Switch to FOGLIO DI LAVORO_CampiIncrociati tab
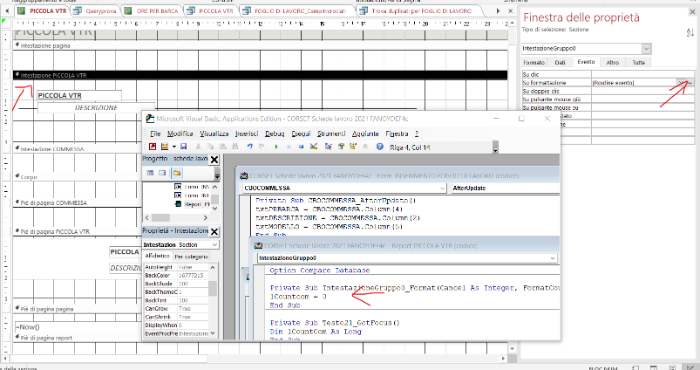Image resolution: width=700 pixels, height=370 pixels. pyautogui.click(x=296, y=11)
